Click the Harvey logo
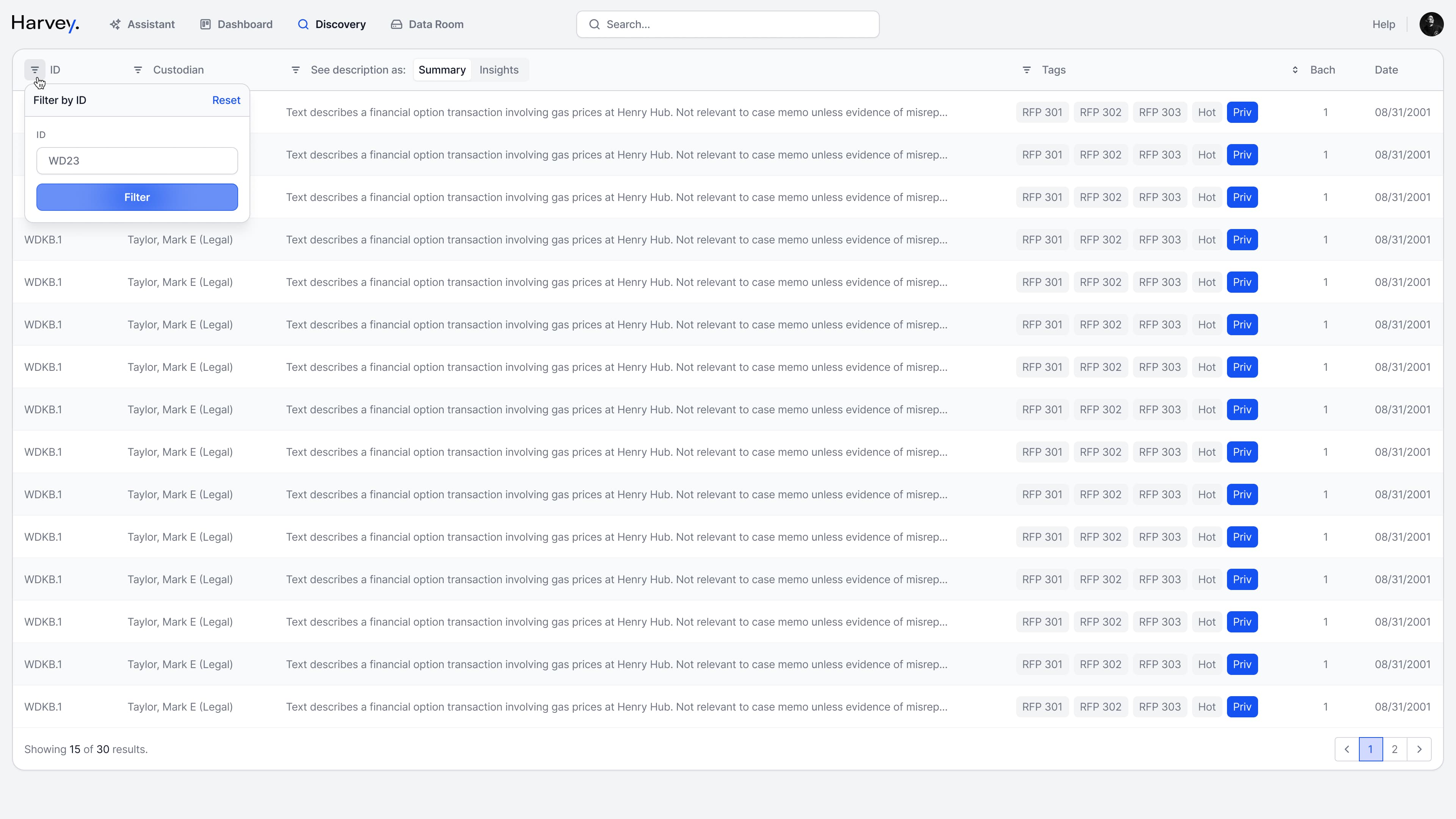The height and width of the screenshot is (819, 1456). (45, 24)
